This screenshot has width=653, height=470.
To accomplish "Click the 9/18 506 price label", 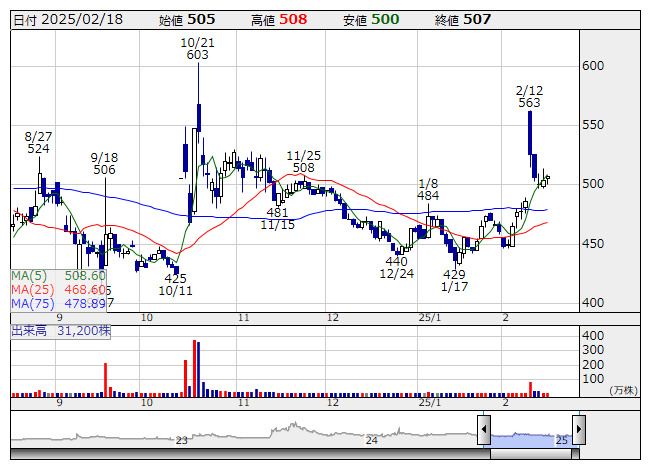I will pos(105,164).
